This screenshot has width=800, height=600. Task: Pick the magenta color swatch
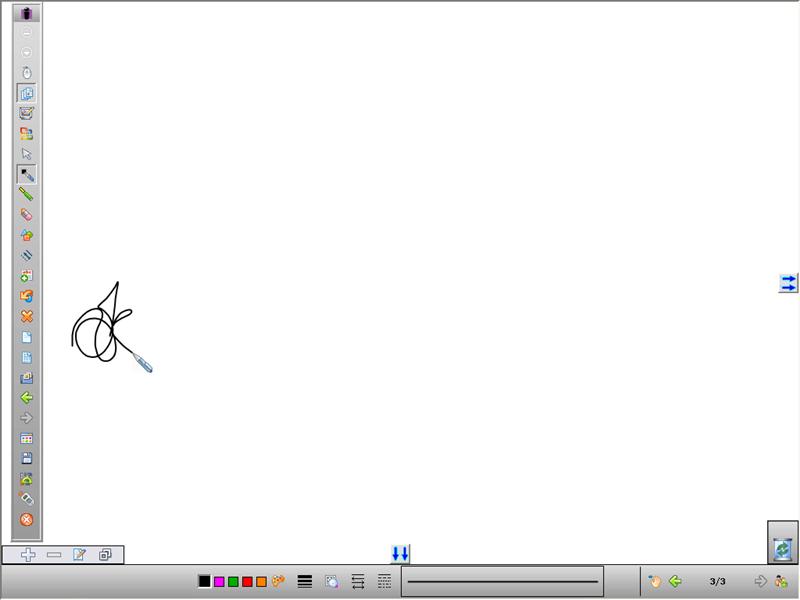coord(219,582)
